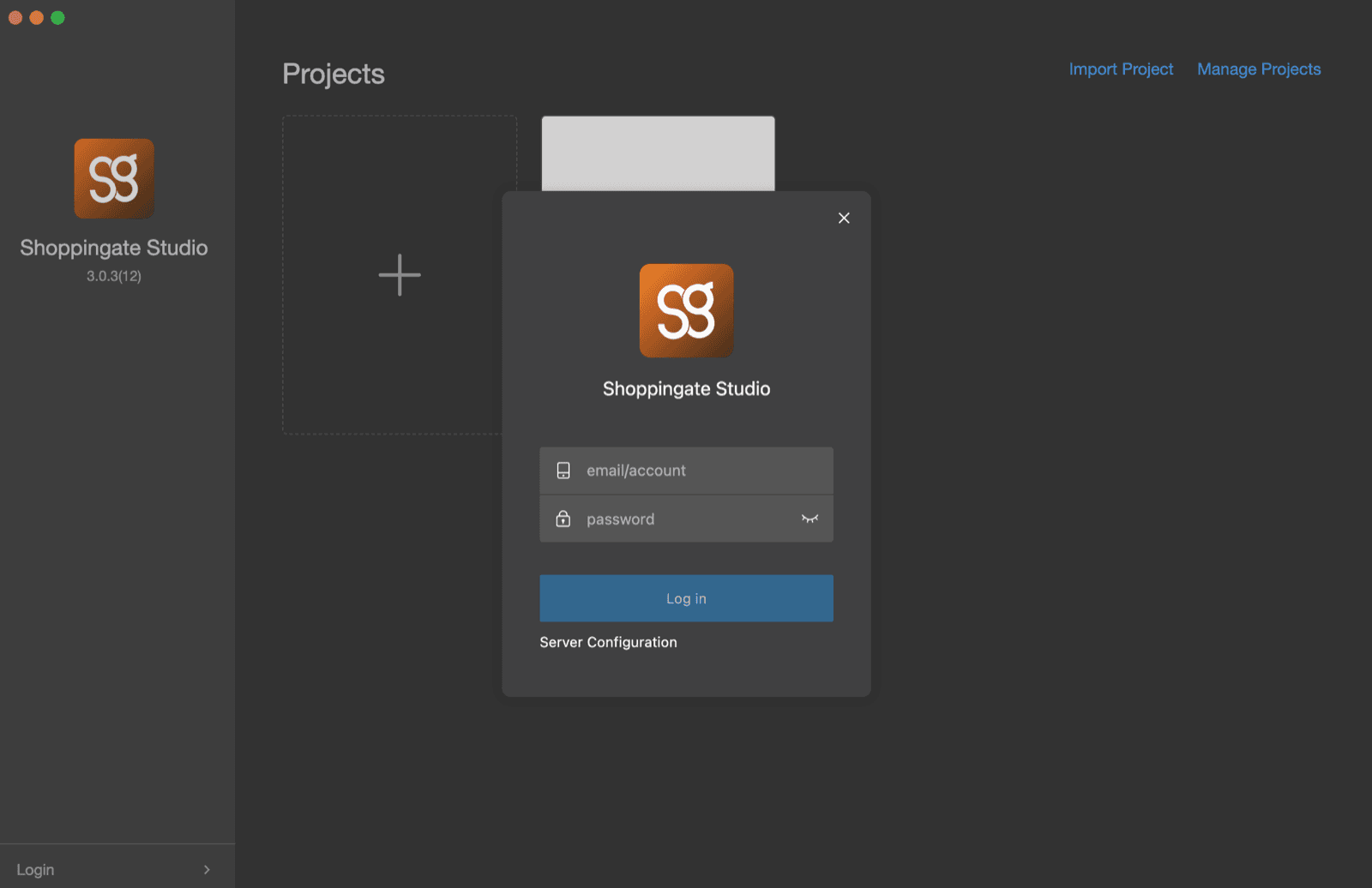Click the Projects heading
The height and width of the screenshot is (888, 1372).
[x=334, y=74]
